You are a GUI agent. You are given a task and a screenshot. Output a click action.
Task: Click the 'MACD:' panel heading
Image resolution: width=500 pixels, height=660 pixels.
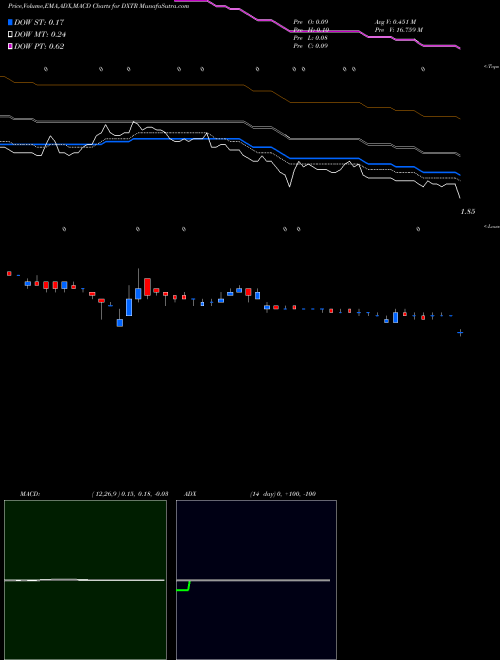click(30, 494)
